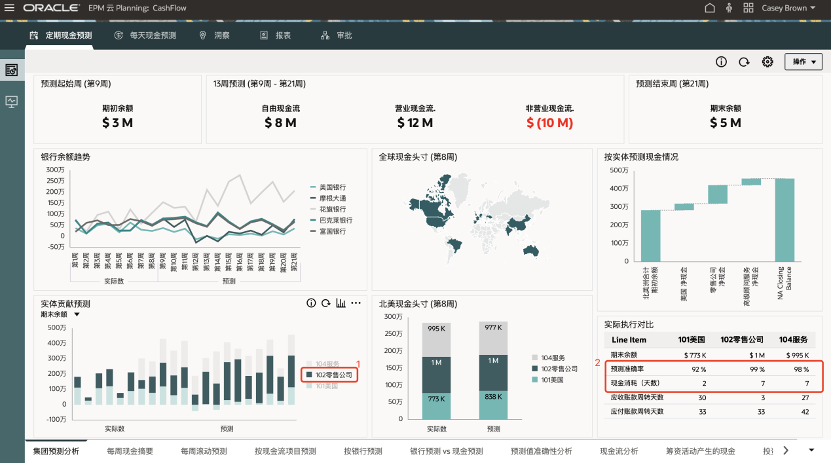The width and height of the screenshot is (832, 464).
Task: Click the Home icon in header
Action: pos(710,8)
